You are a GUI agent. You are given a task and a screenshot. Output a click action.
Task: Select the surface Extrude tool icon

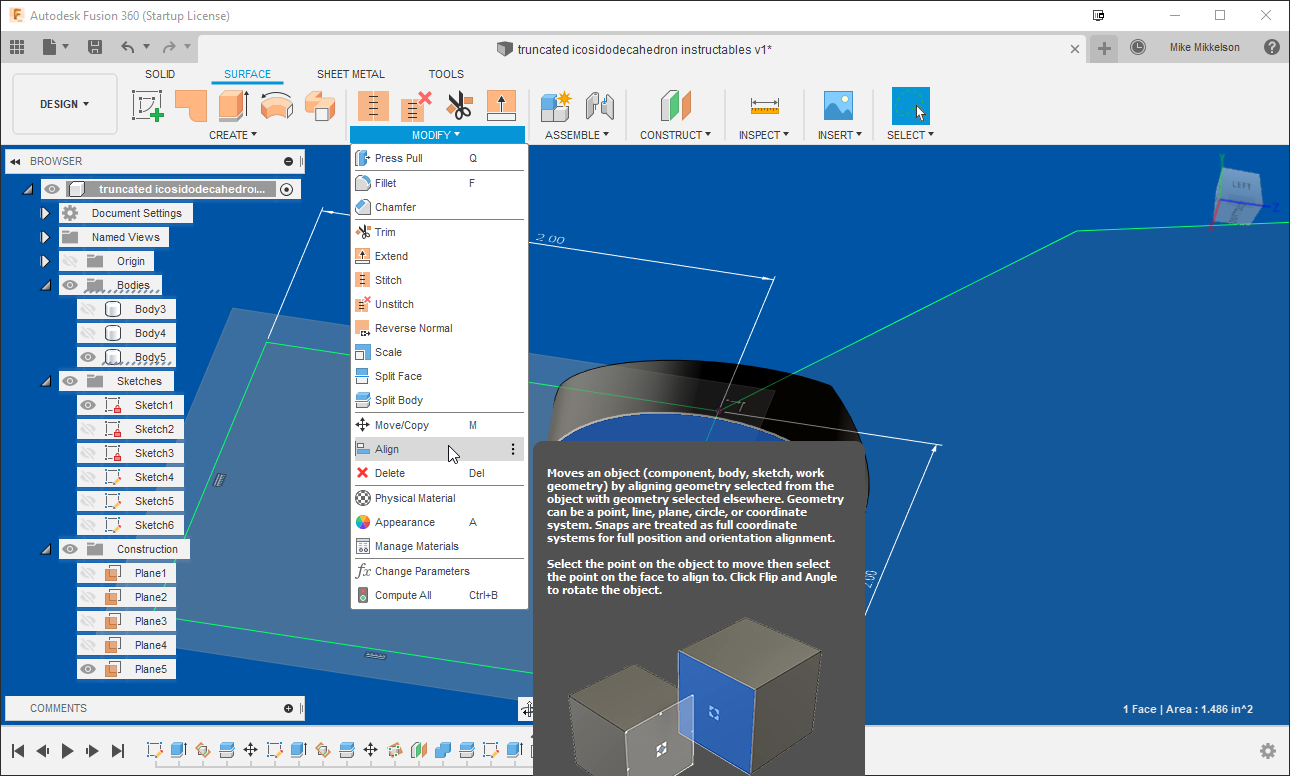tap(233, 105)
